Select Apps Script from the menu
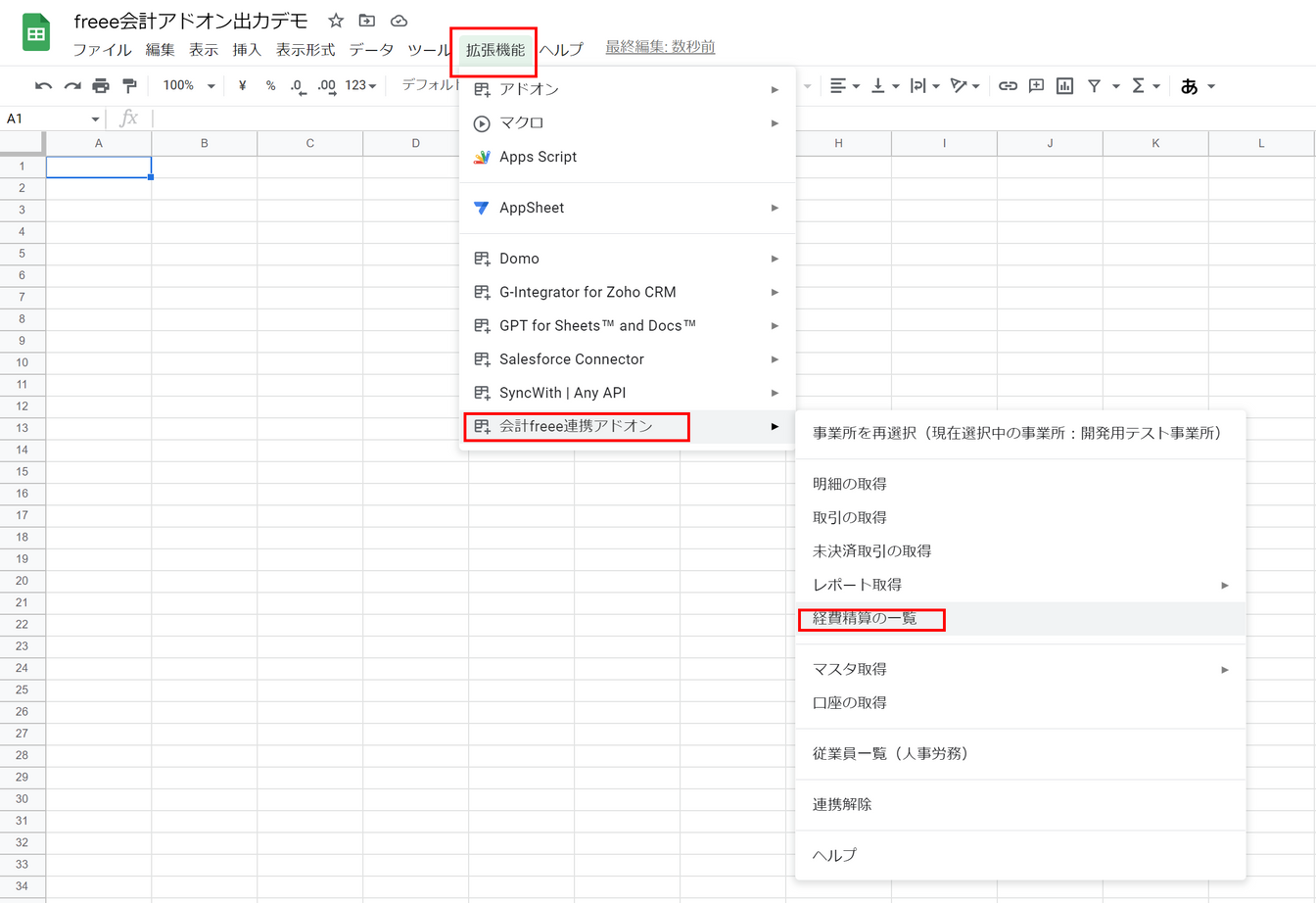This screenshot has width=1316, height=903. (x=627, y=157)
